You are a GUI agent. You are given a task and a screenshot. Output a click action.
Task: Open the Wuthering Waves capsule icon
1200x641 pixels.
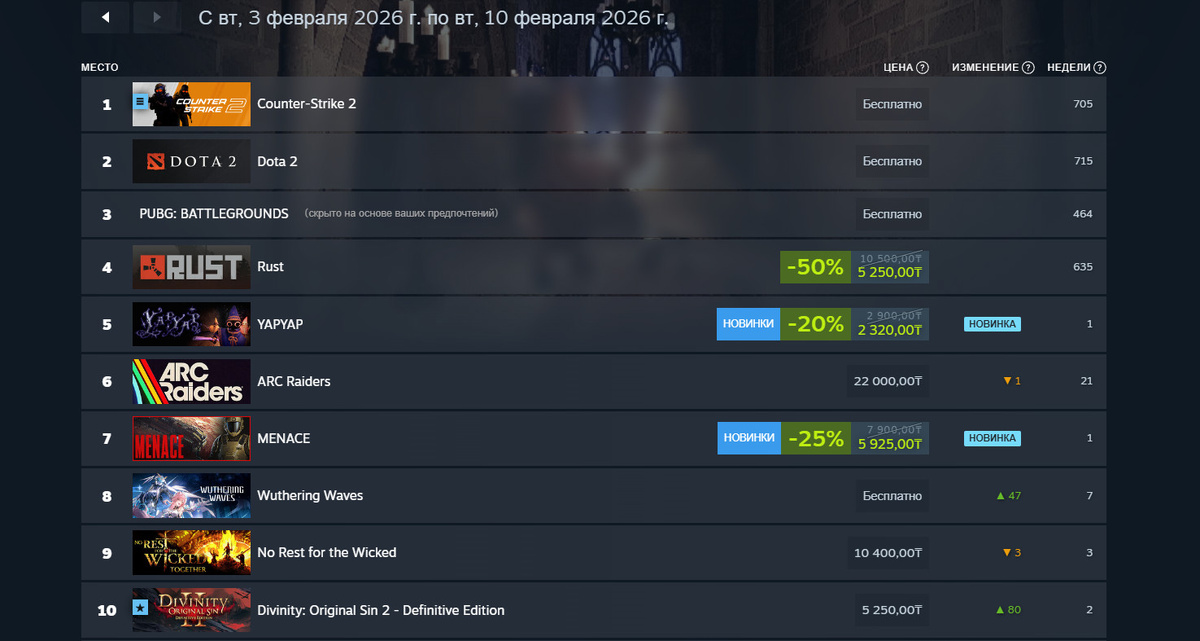pyautogui.click(x=191, y=495)
